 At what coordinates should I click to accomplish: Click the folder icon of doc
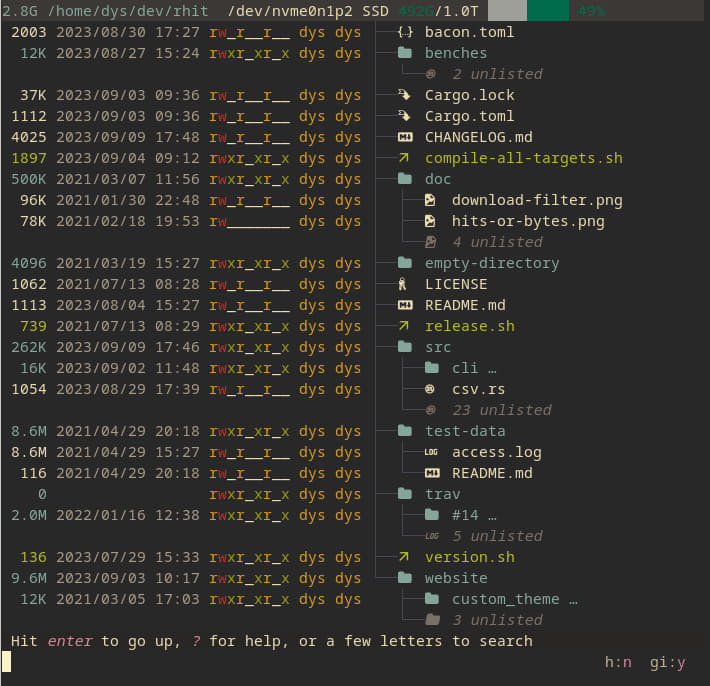tap(405, 179)
